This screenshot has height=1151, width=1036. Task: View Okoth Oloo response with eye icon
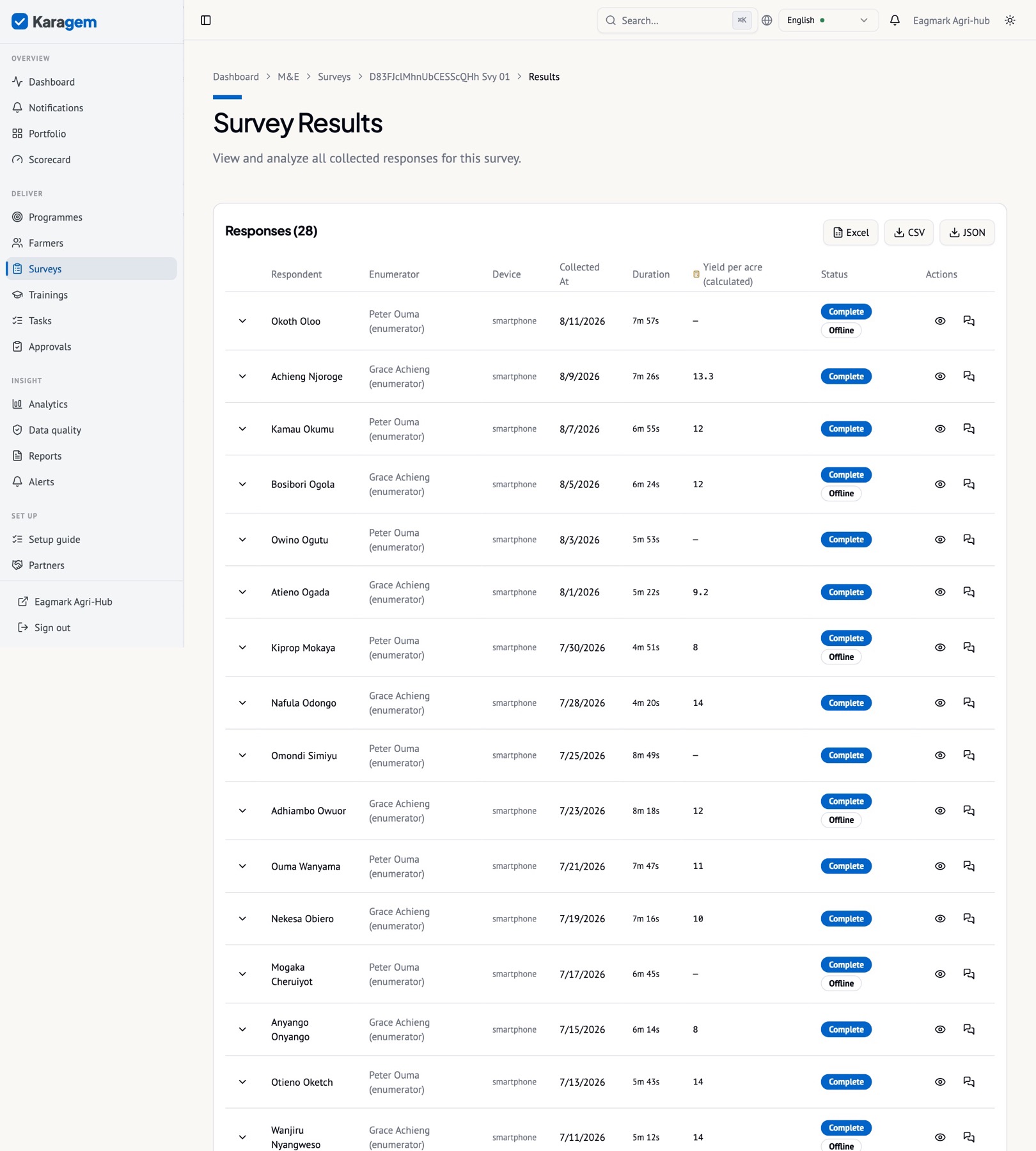940,321
